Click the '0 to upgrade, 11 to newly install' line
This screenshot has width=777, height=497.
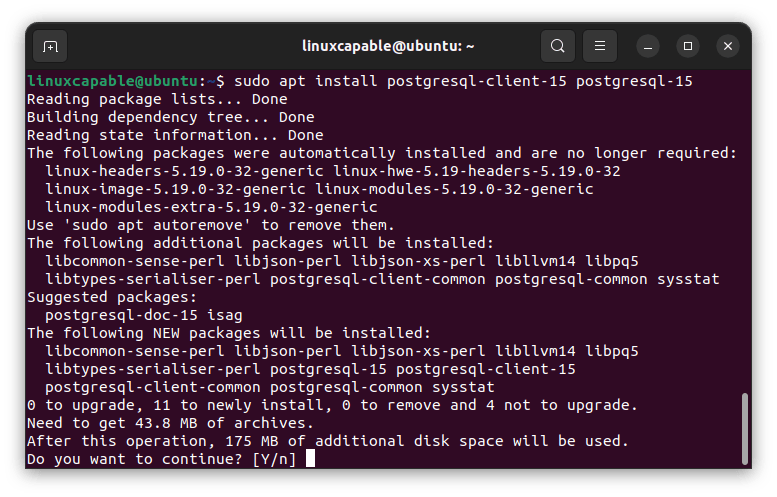pos(332,405)
